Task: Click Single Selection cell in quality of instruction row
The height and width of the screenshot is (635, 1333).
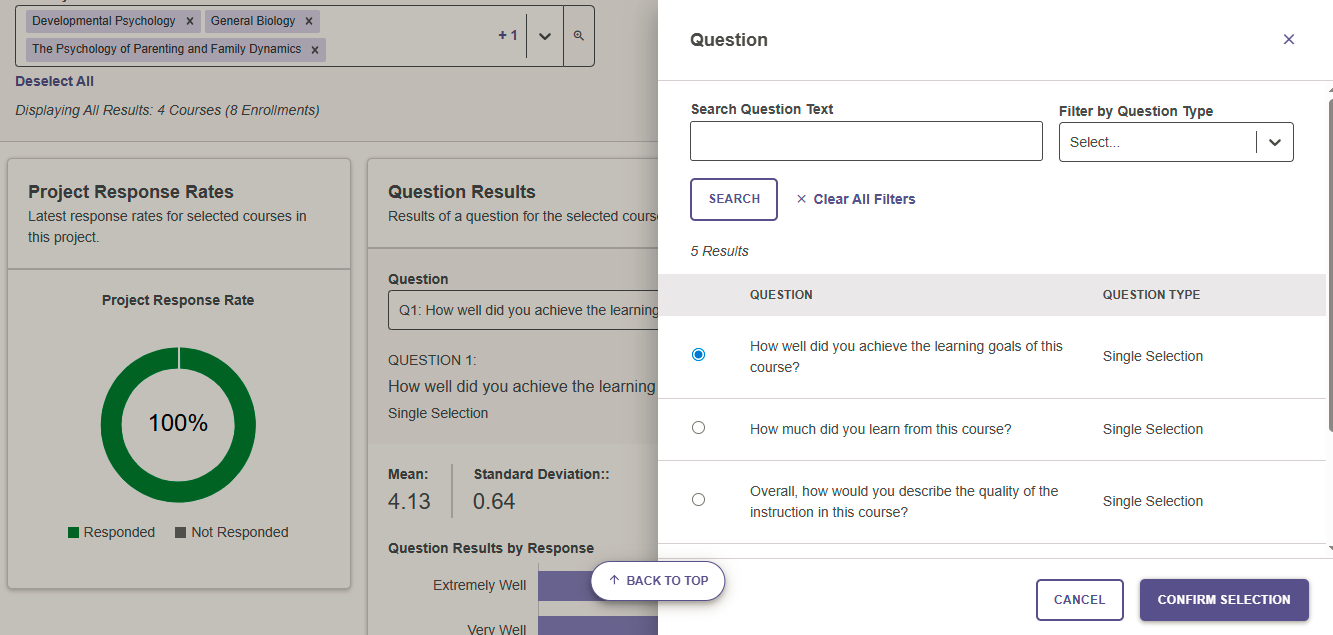Action: point(1153,501)
